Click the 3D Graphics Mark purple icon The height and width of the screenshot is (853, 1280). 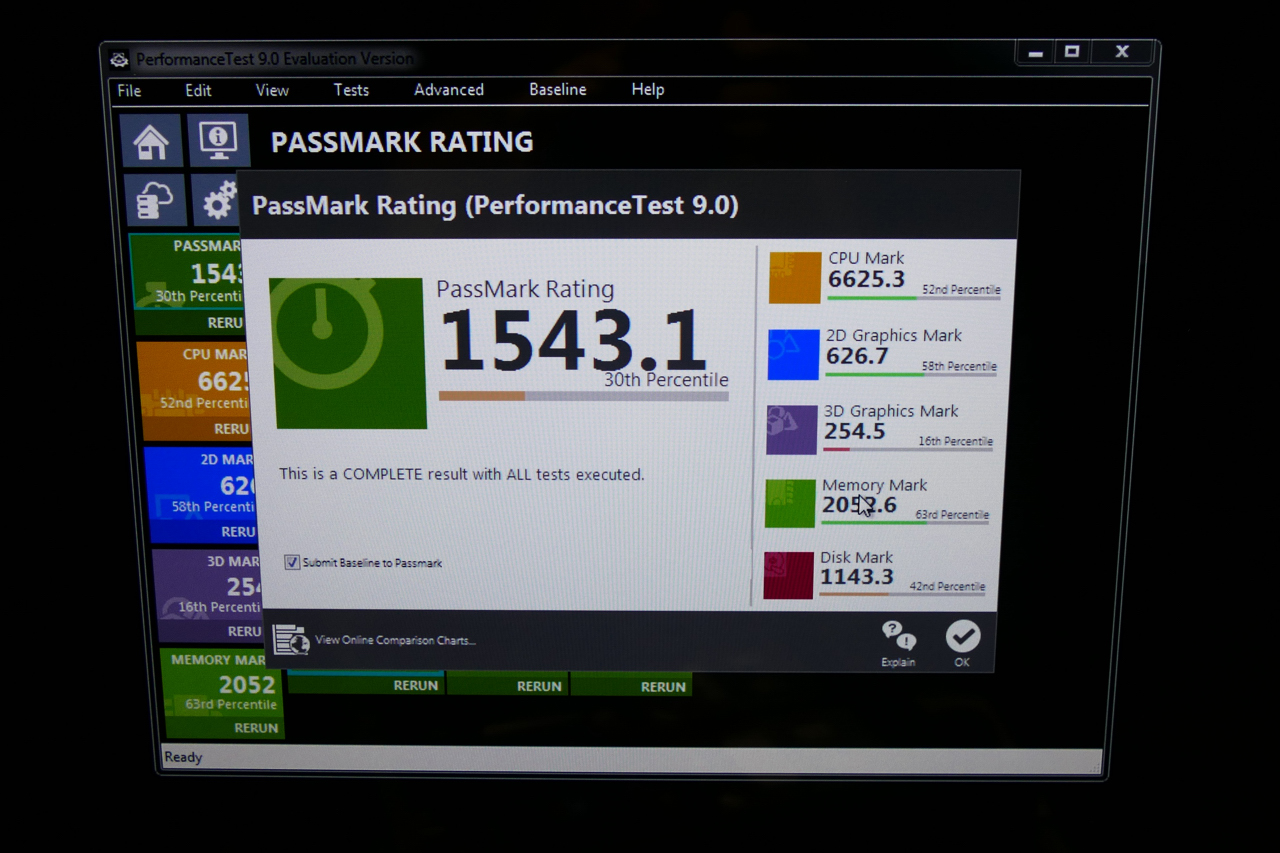click(792, 429)
